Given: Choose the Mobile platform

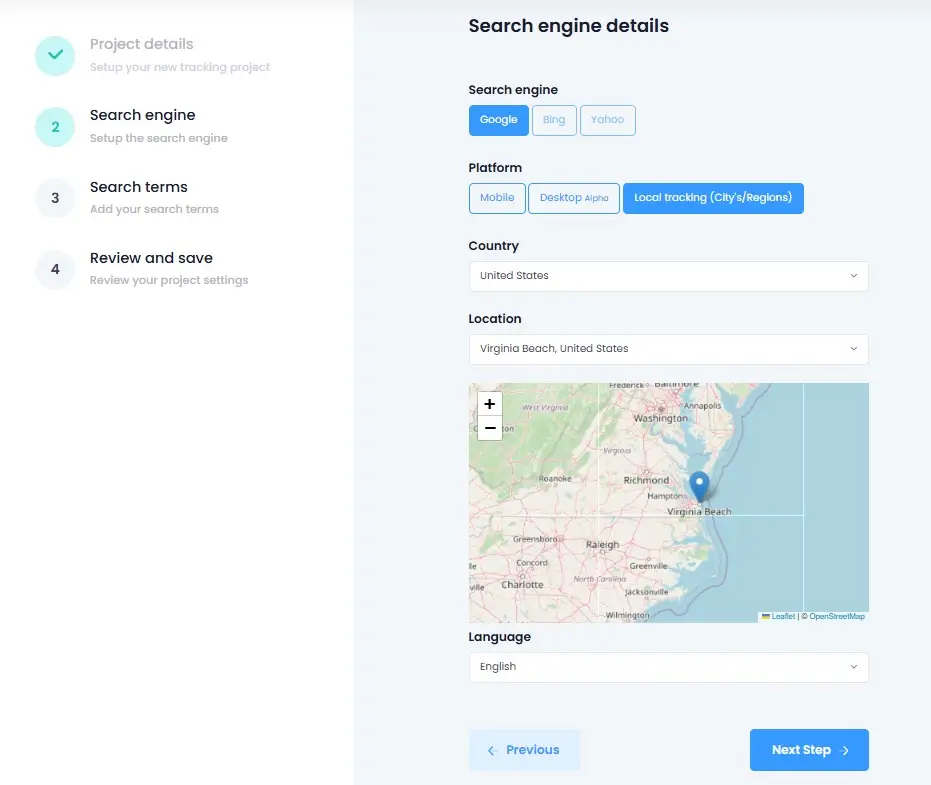Looking at the screenshot, I should coord(497,198).
